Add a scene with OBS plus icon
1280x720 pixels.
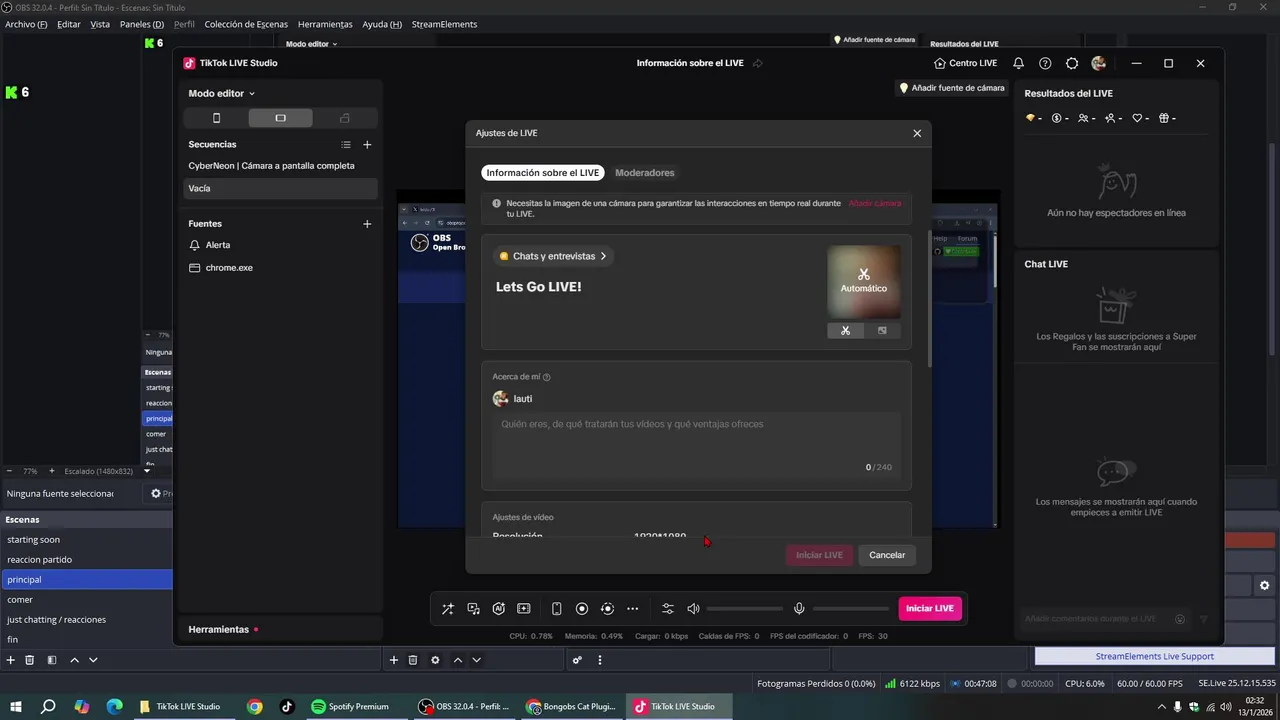point(11,660)
